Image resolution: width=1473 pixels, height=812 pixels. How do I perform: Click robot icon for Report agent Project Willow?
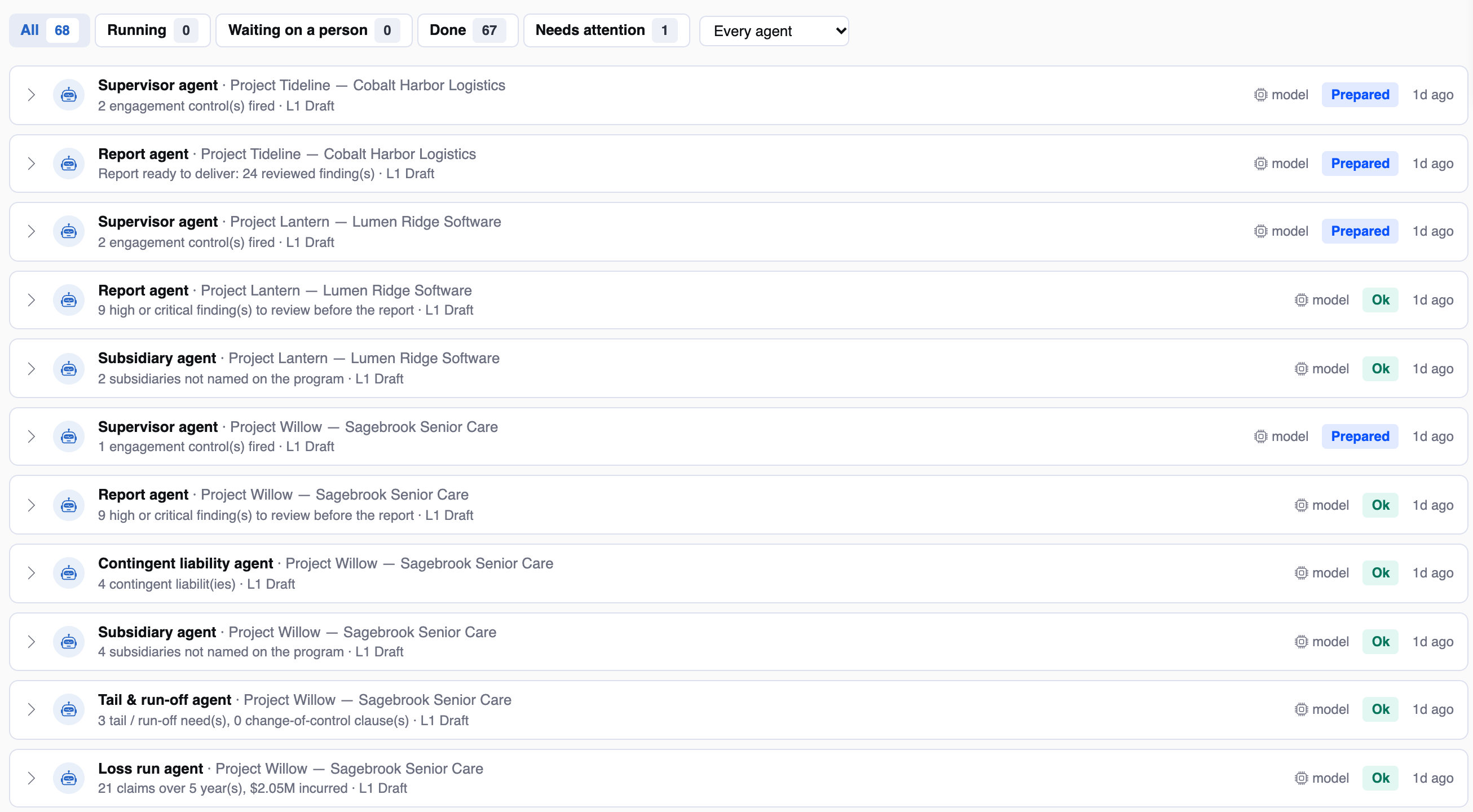[x=69, y=505]
